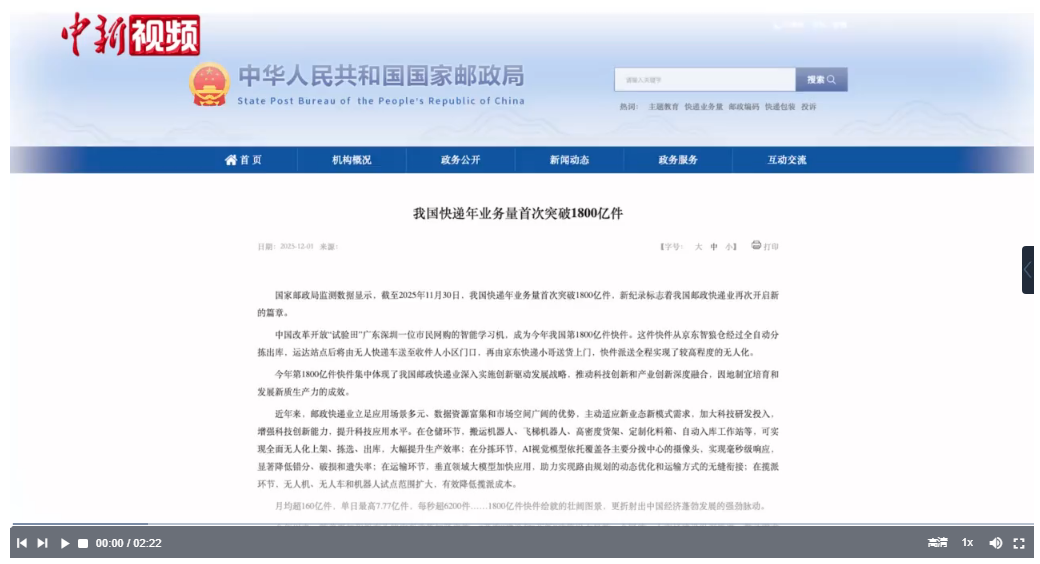The width and height of the screenshot is (1040, 564).
Task: Open the 新闻动态 menu item
Action: [569, 159]
